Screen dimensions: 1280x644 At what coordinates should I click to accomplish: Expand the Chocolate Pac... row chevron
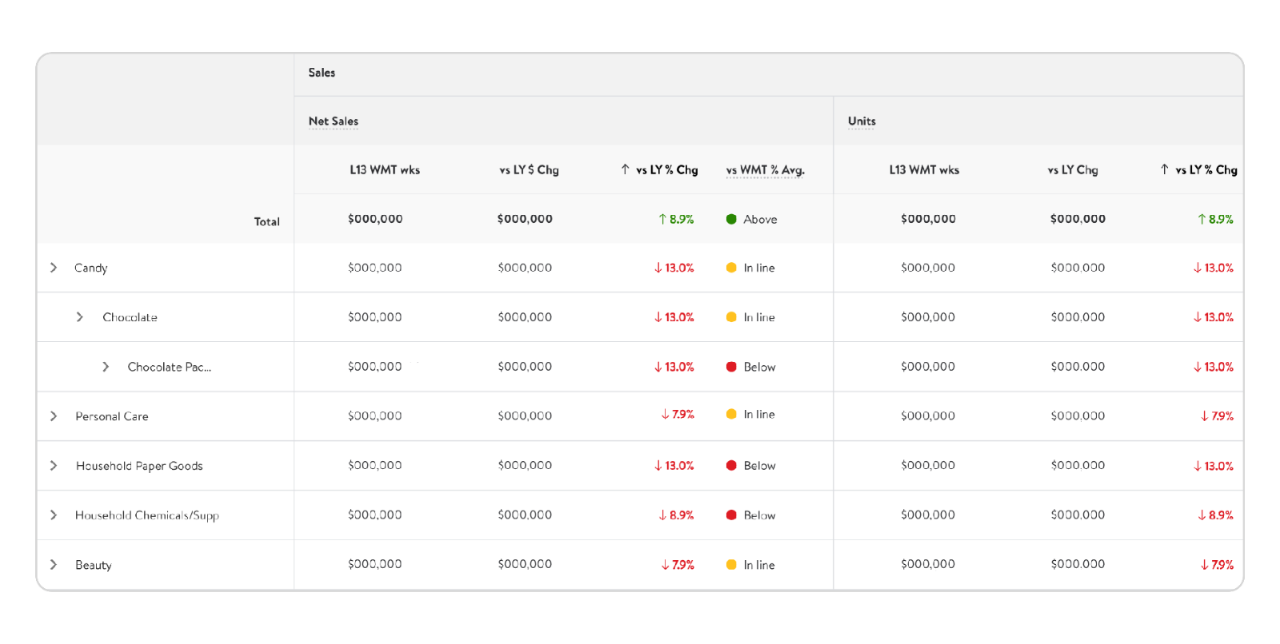(106, 367)
